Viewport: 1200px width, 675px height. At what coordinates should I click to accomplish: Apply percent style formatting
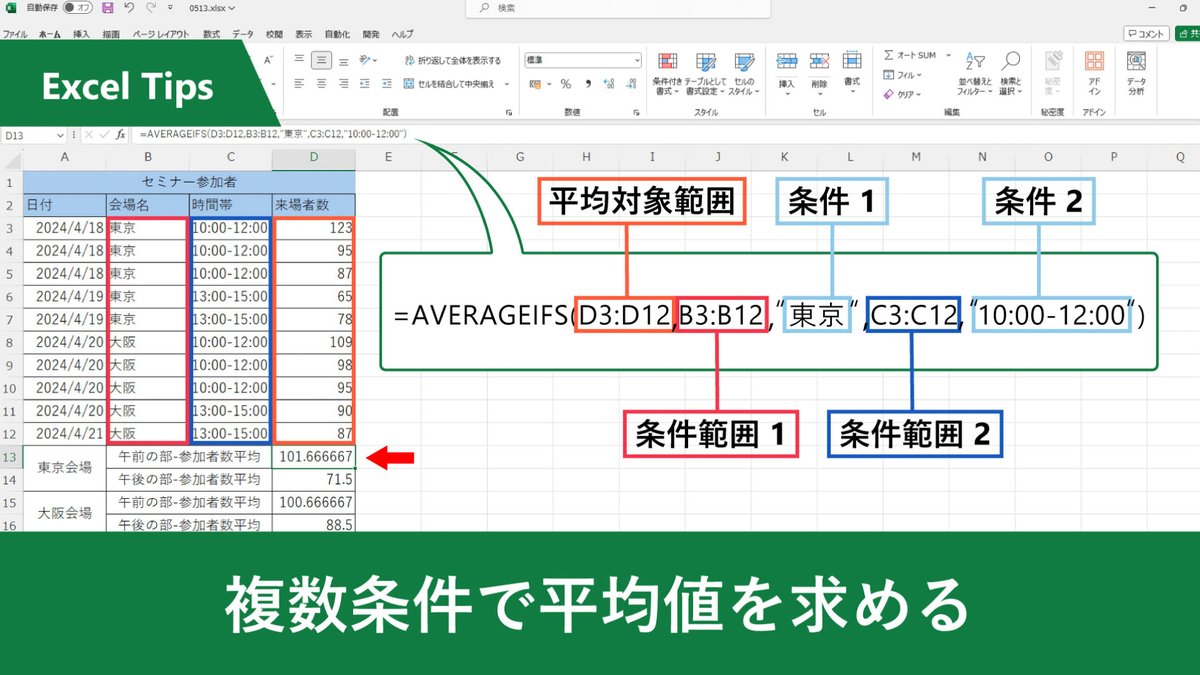point(566,85)
